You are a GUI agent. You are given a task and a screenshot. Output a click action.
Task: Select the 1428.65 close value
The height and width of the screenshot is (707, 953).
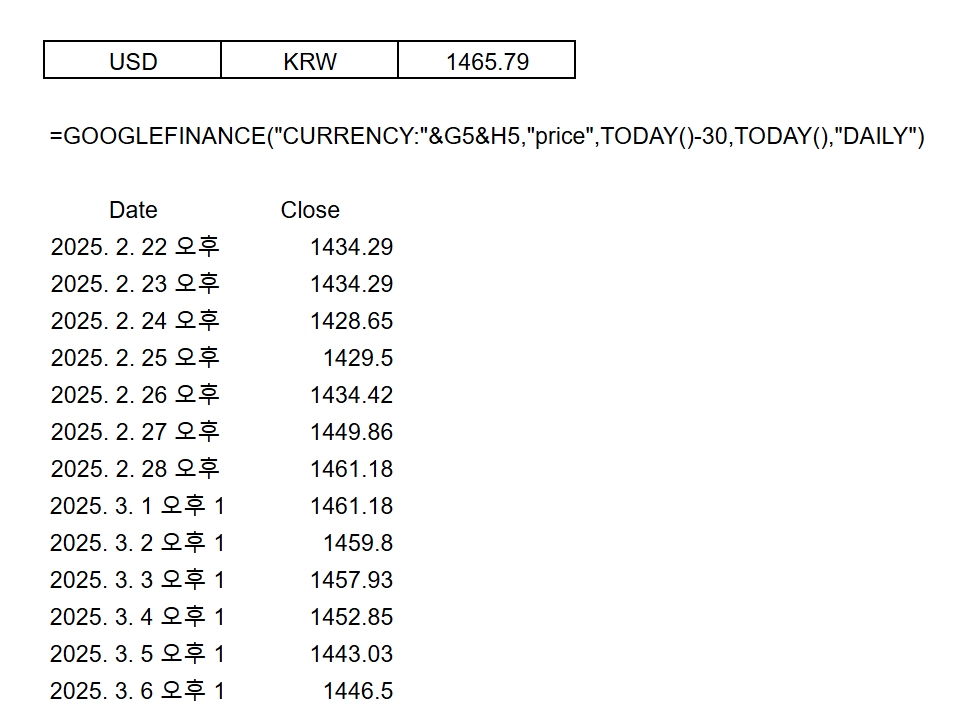pyautogui.click(x=351, y=321)
